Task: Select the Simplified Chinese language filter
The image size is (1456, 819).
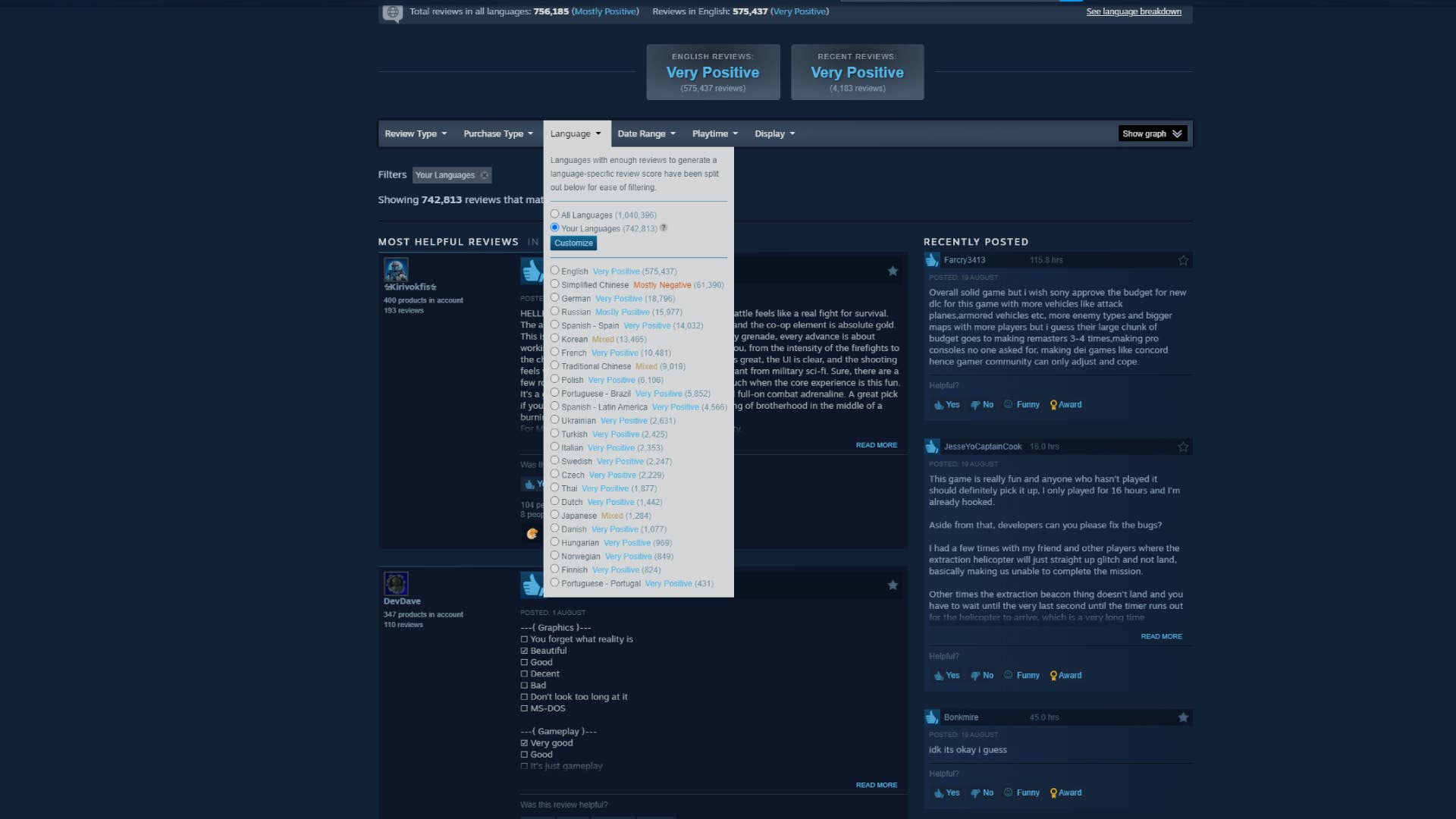Action: click(555, 284)
